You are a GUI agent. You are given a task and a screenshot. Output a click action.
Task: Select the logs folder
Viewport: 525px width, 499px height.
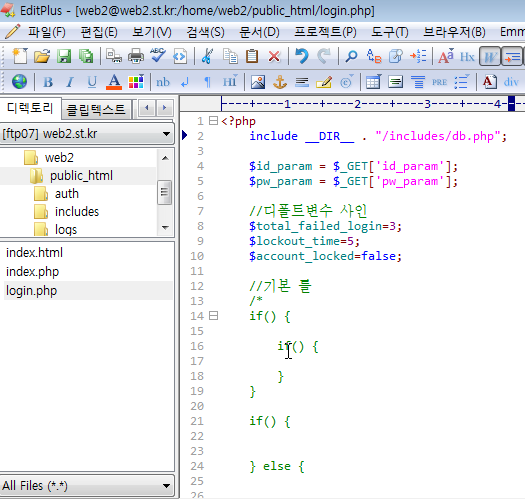pyautogui.click(x=66, y=230)
